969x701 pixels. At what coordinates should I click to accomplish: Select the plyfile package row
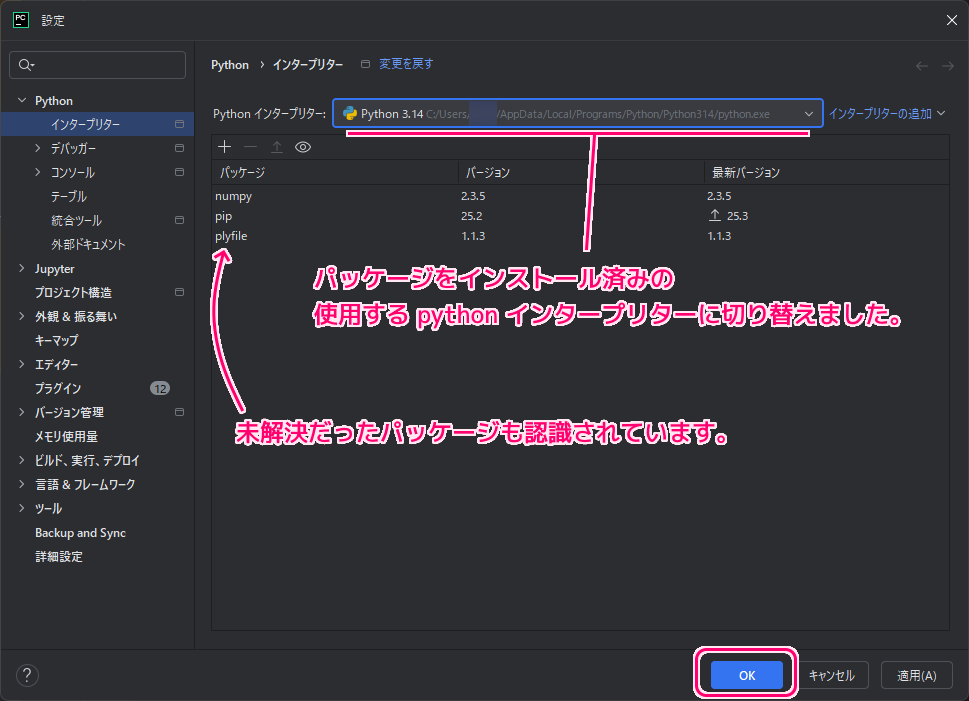pyautogui.click(x=231, y=236)
